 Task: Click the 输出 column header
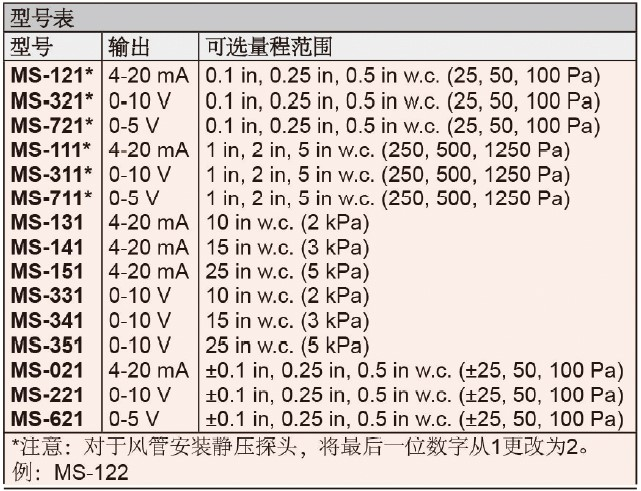click(129, 47)
